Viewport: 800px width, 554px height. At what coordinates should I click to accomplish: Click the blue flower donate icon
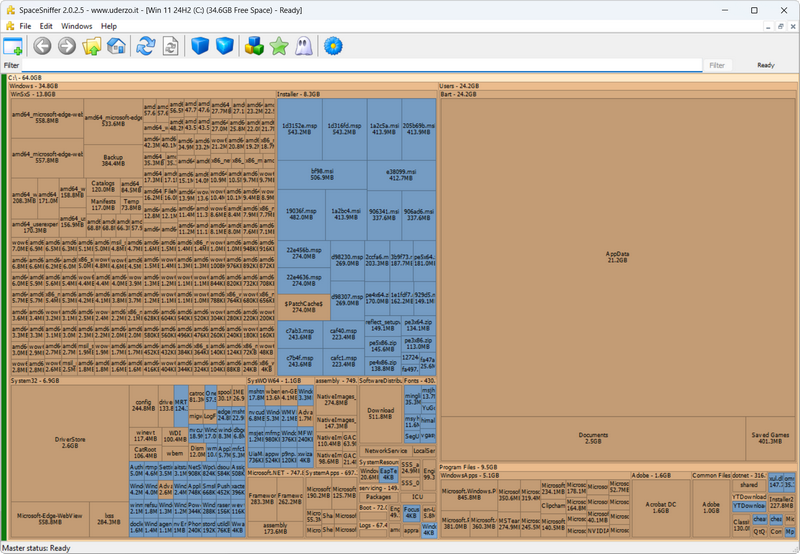tap(333, 46)
